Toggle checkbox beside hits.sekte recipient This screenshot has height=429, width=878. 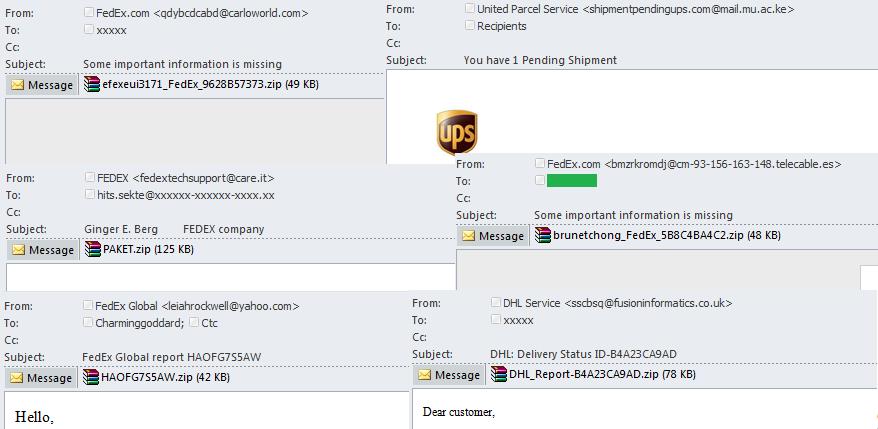(90, 194)
